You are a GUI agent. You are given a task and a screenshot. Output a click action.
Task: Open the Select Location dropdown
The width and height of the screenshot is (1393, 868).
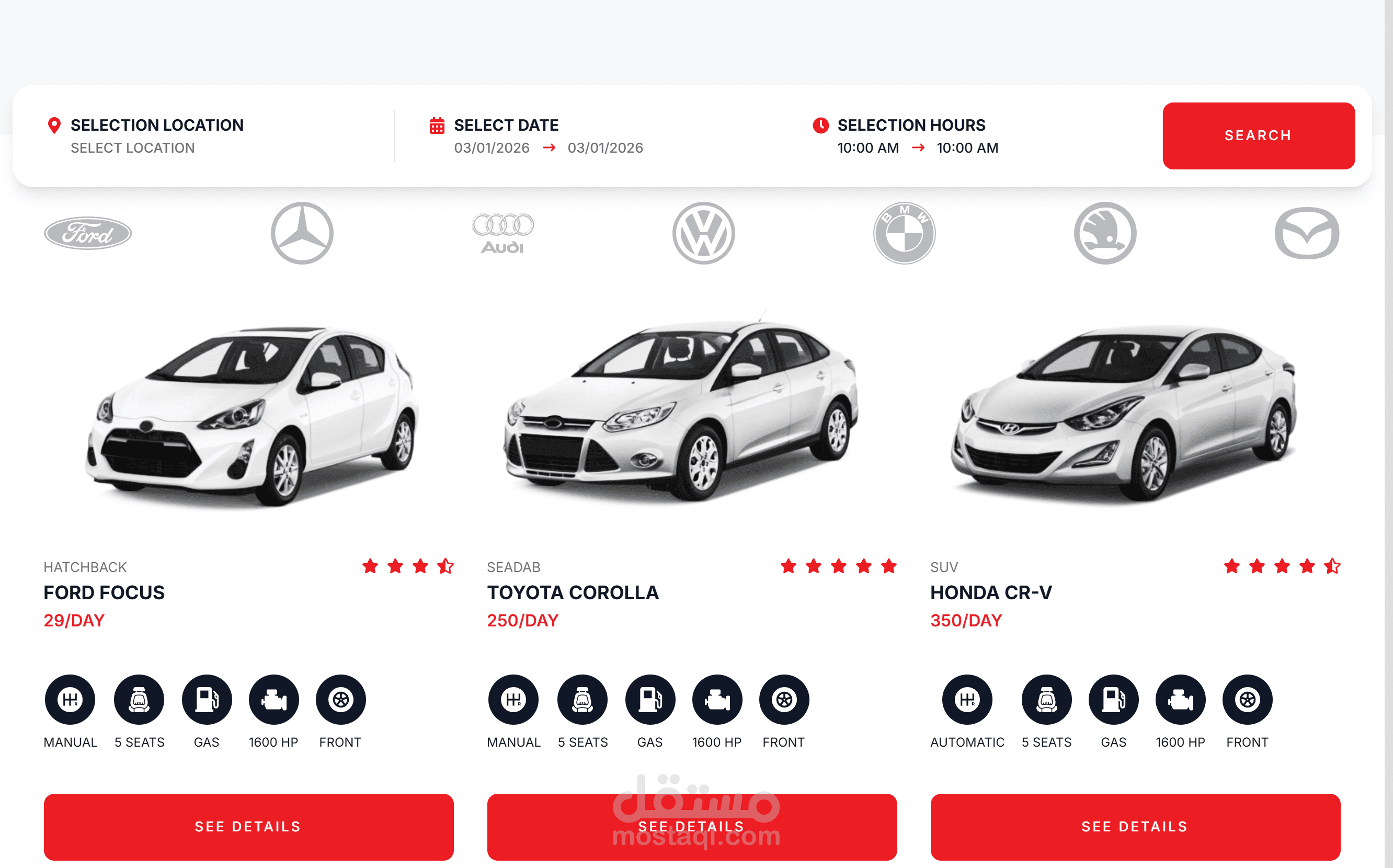coord(133,148)
